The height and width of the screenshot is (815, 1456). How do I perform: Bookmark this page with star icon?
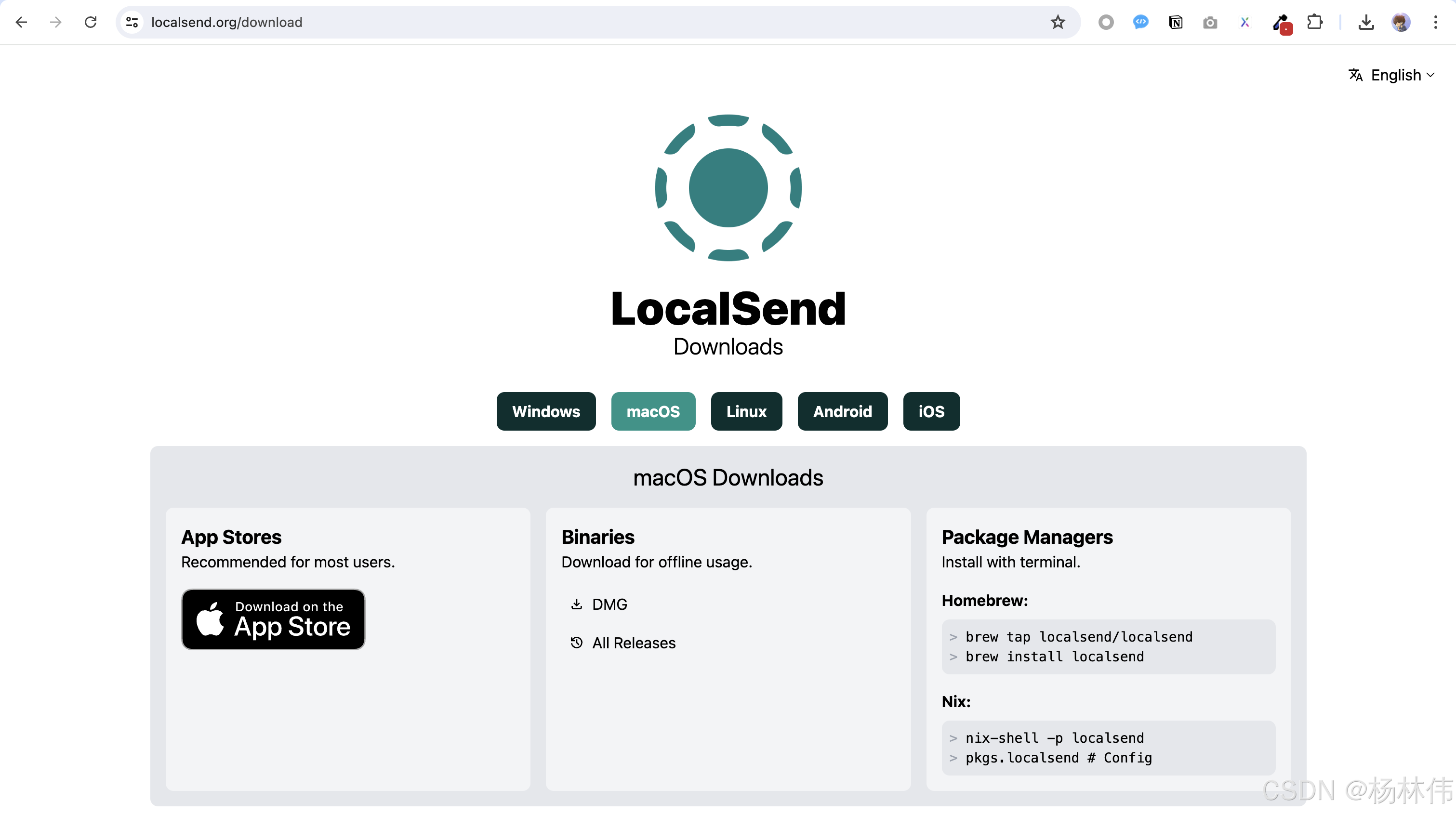click(1058, 22)
